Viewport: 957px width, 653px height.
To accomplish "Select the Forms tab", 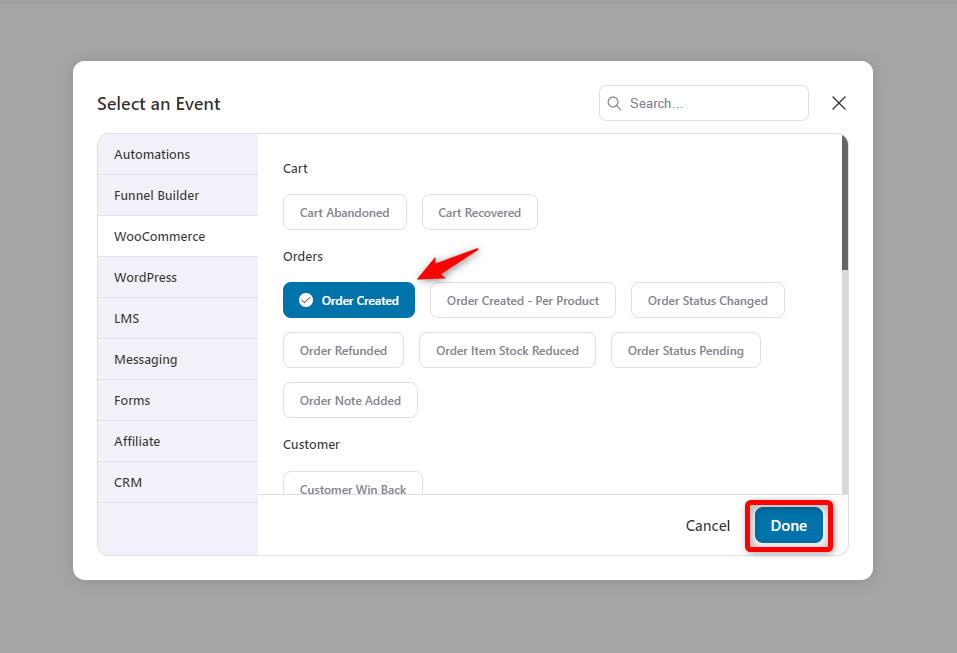I will pos(178,400).
